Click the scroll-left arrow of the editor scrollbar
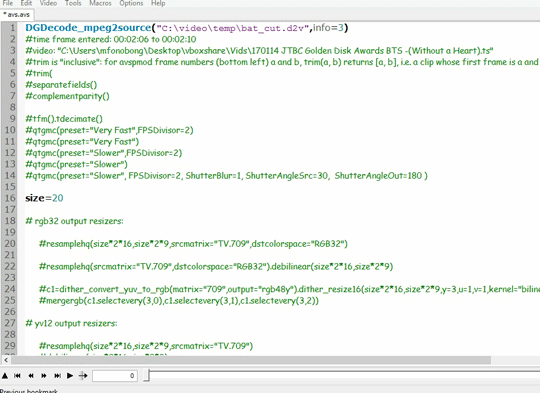Viewport: 540px width, 393px height. pos(6,360)
